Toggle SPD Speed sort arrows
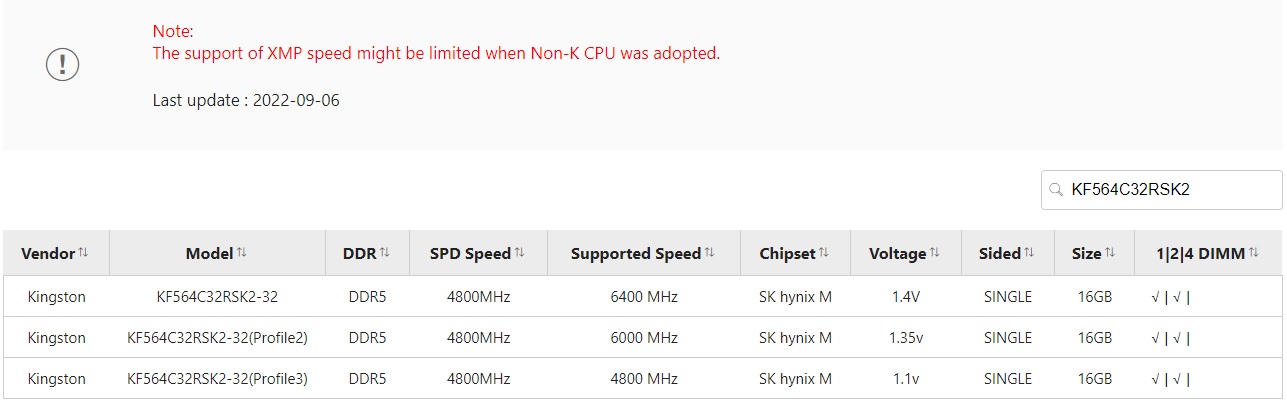This screenshot has width=1287, height=416. coord(519,253)
